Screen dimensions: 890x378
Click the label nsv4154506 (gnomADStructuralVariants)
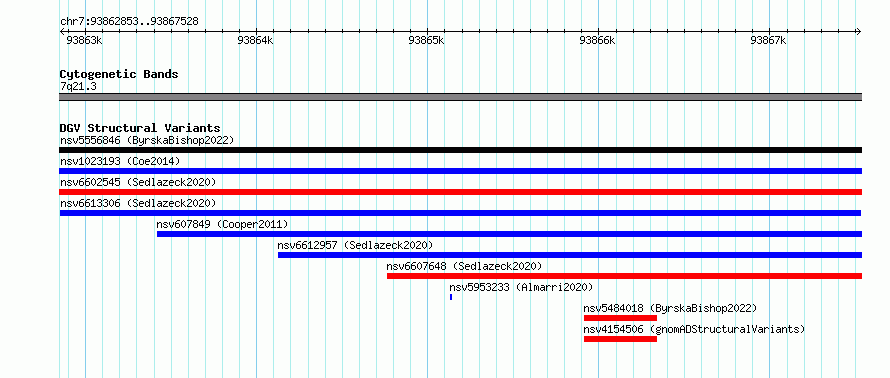[695, 329]
